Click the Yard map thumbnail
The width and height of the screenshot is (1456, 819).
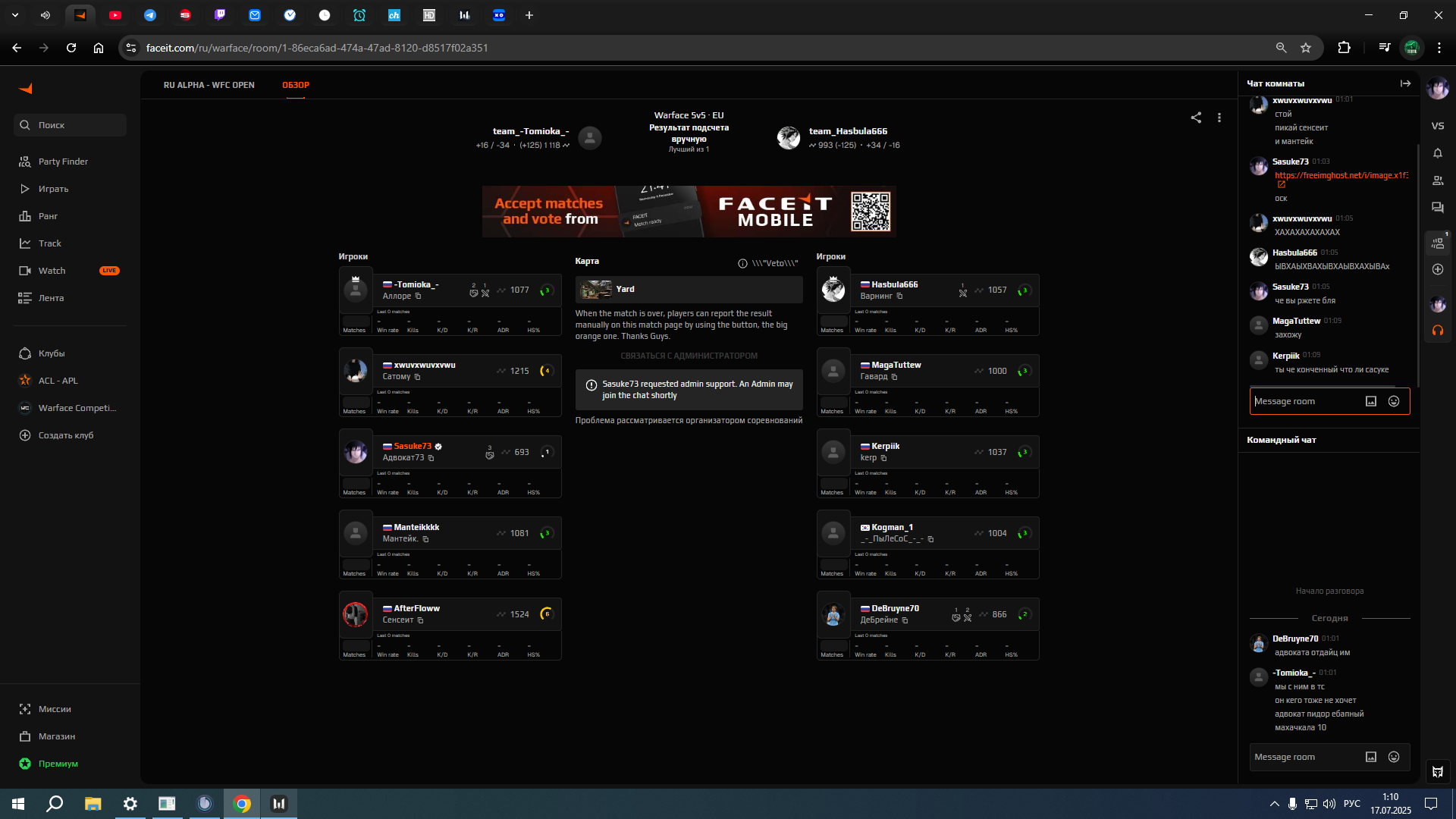596,290
